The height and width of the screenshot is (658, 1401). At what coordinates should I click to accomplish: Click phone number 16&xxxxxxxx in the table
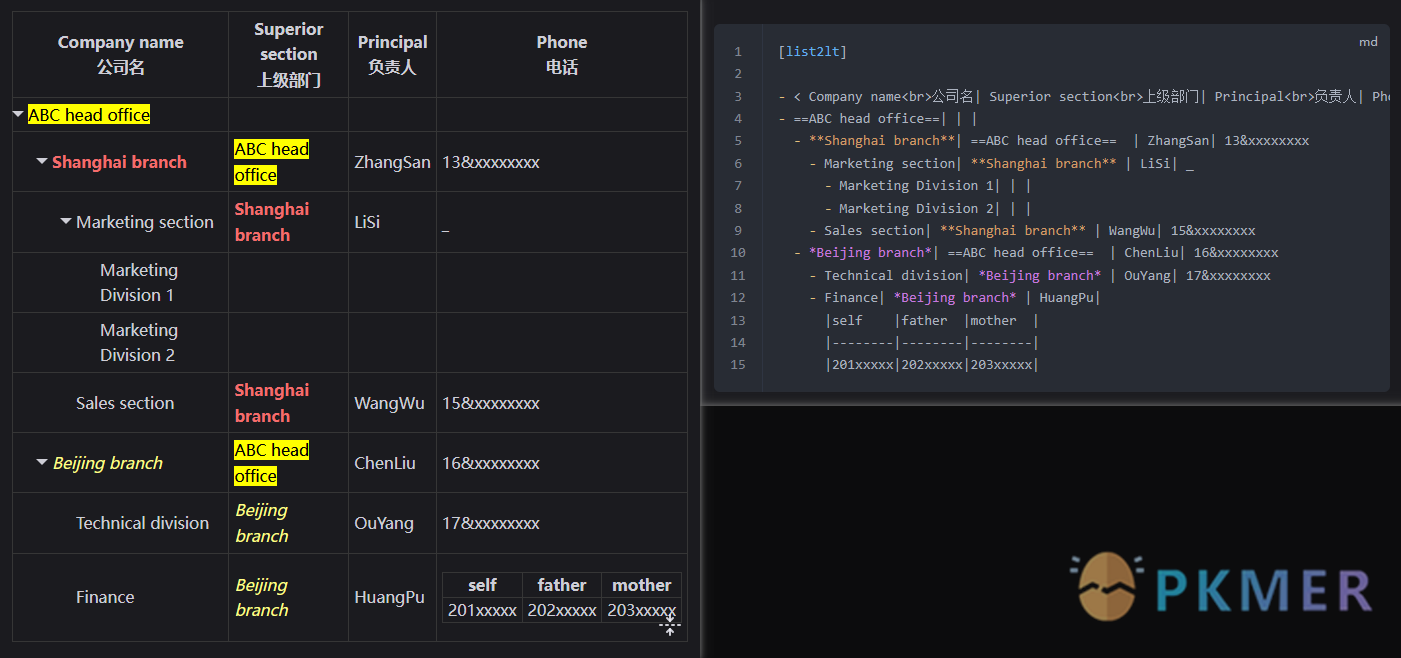pyautogui.click(x=491, y=463)
